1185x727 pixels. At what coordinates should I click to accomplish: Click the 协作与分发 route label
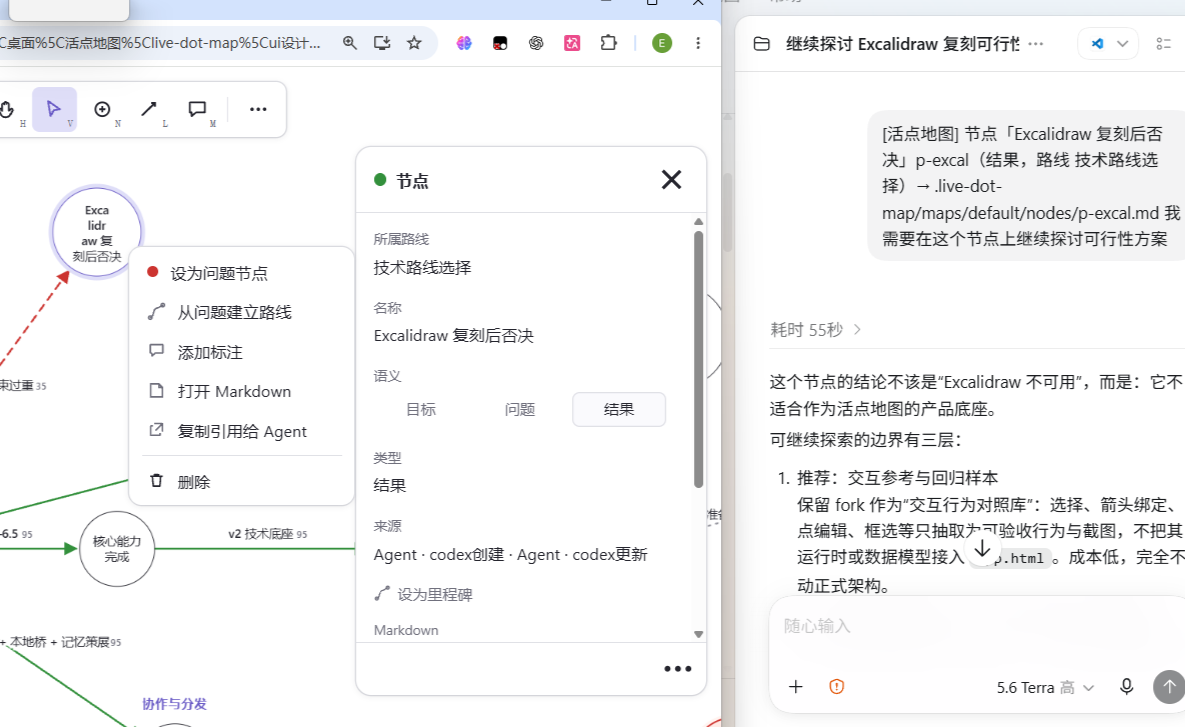pyautogui.click(x=175, y=704)
